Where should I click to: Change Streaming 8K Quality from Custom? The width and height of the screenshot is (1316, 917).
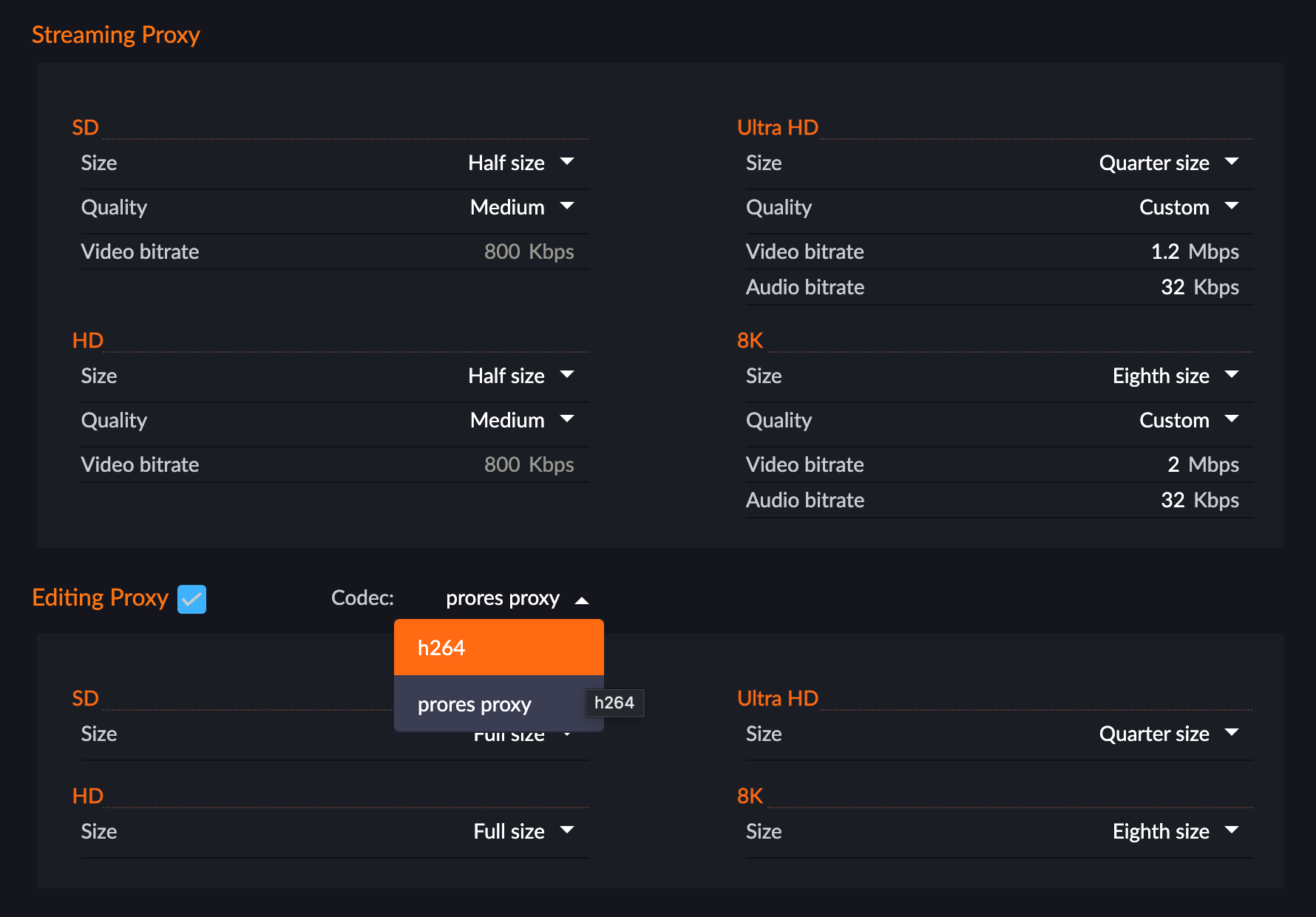[x=1187, y=420]
